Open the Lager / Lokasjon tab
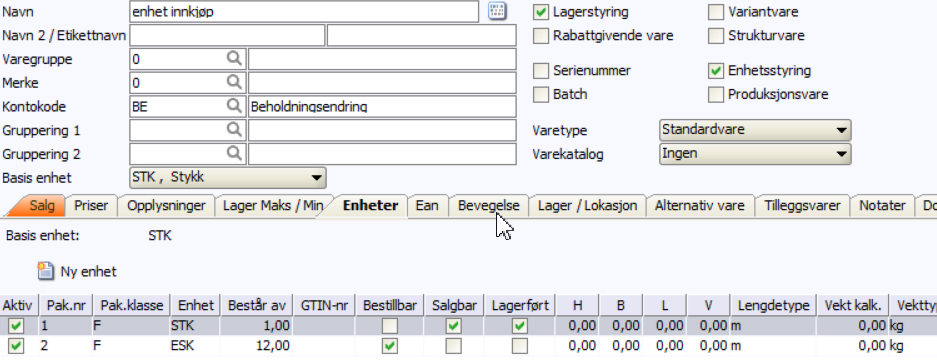This screenshot has height=363, width=937. [587, 206]
